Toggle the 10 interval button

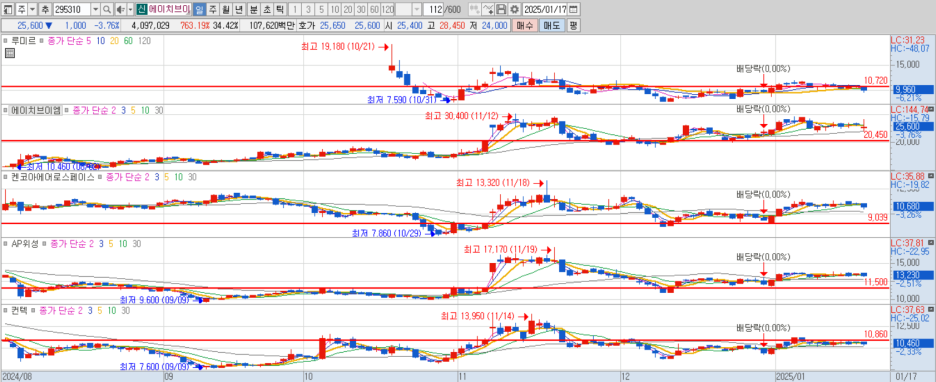tap(335, 10)
